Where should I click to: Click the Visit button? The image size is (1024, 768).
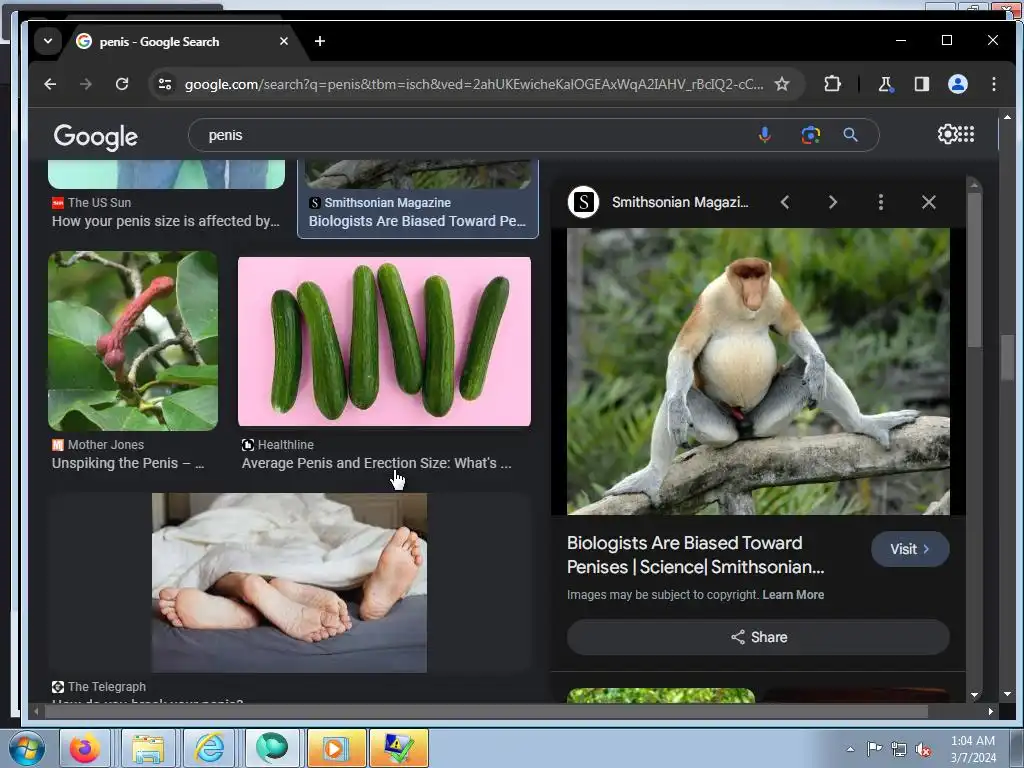(910, 549)
